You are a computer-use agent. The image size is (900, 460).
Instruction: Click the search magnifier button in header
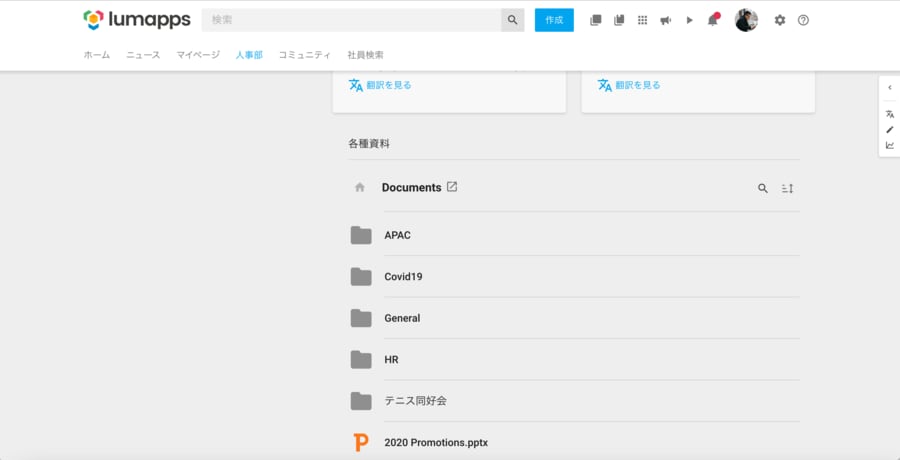point(512,20)
